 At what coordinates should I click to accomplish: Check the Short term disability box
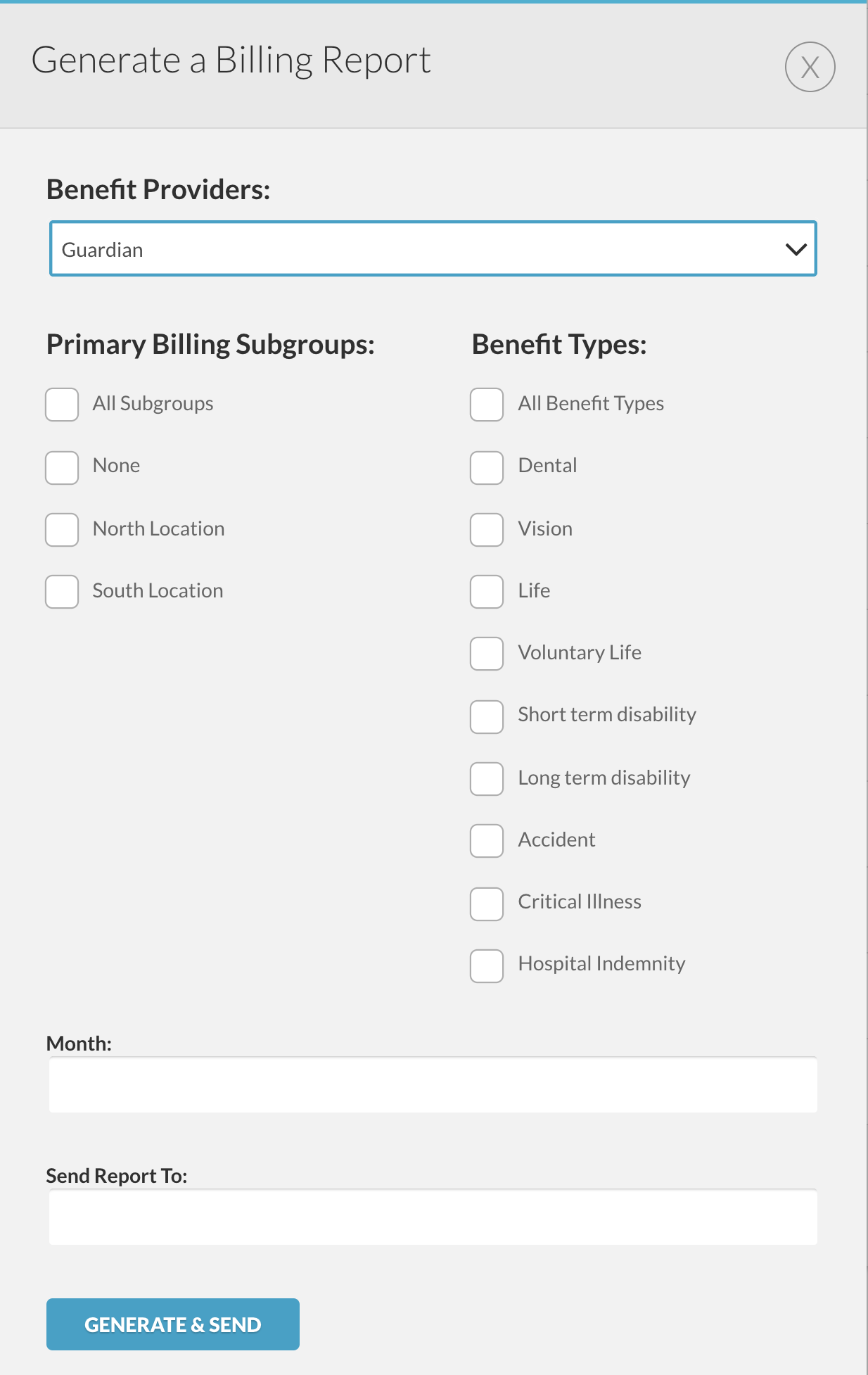tap(487, 717)
